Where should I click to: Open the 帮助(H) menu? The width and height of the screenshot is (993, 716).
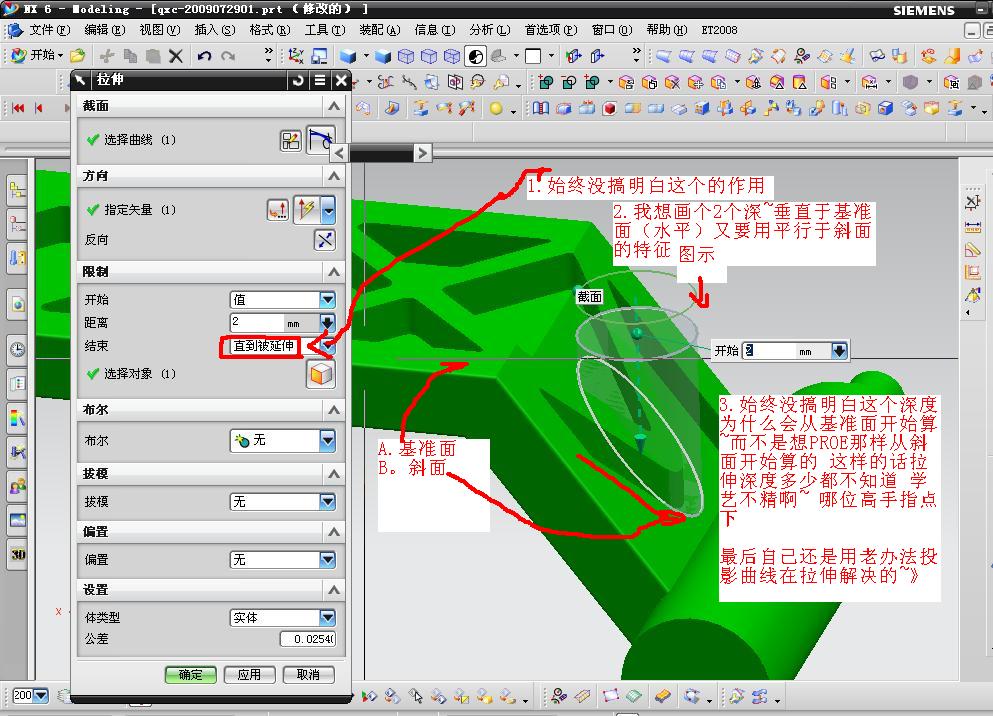667,30
